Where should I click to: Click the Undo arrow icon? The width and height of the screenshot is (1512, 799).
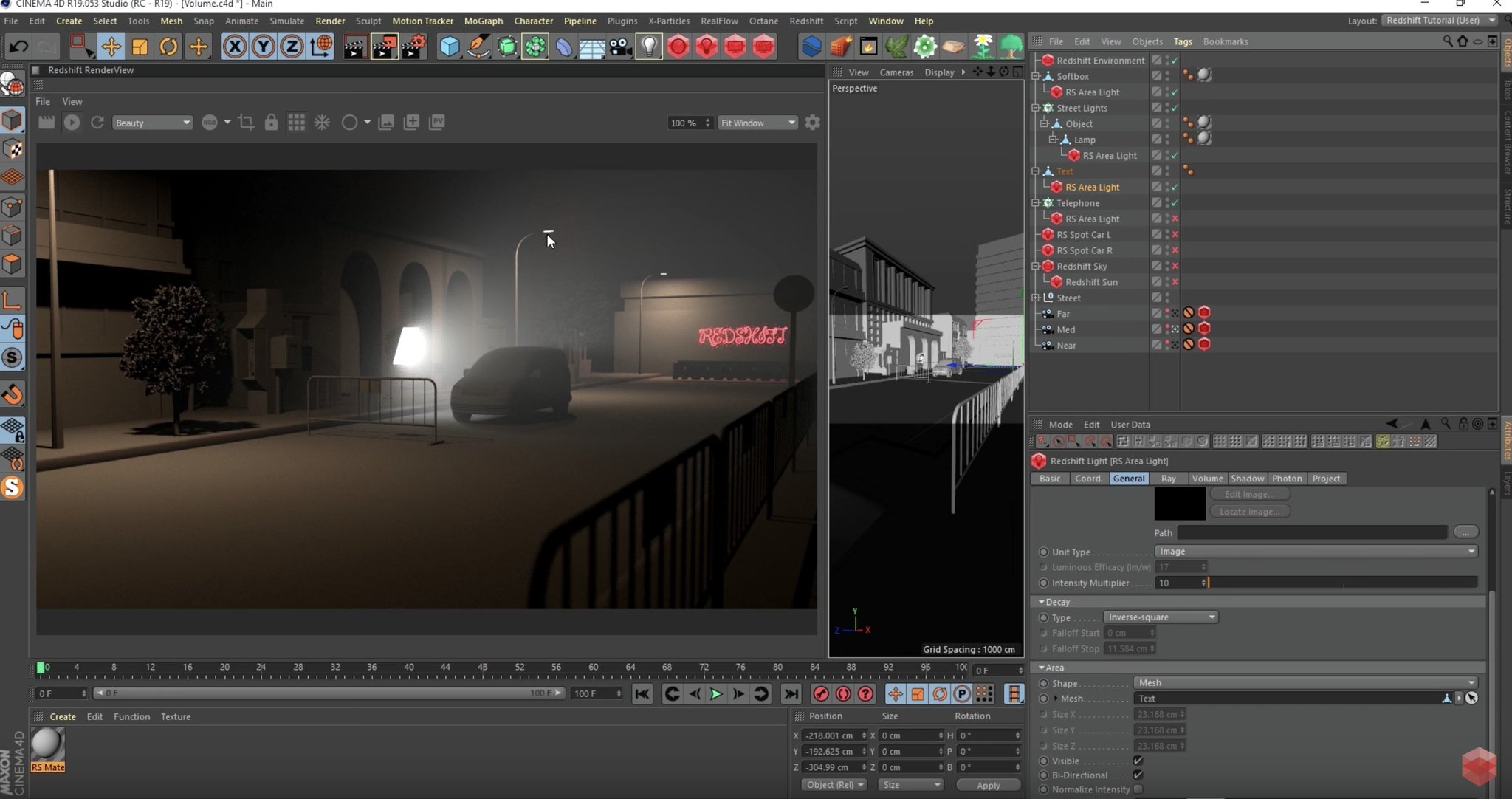18,47
